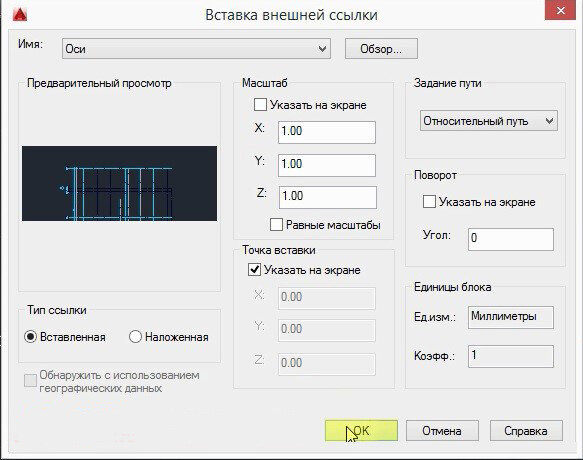Open help via the Справка button

[526, 431]
